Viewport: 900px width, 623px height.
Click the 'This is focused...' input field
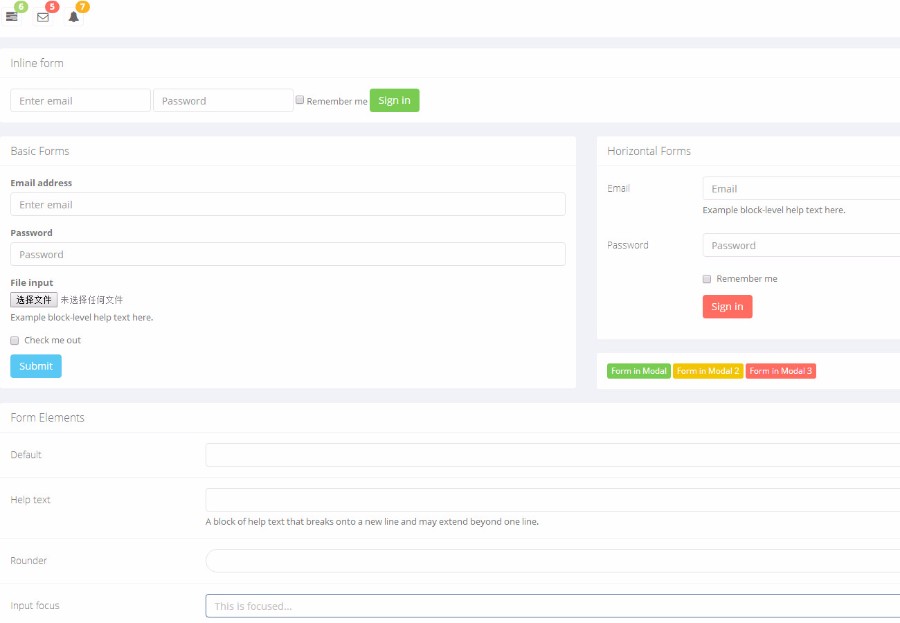coord(553,606)
